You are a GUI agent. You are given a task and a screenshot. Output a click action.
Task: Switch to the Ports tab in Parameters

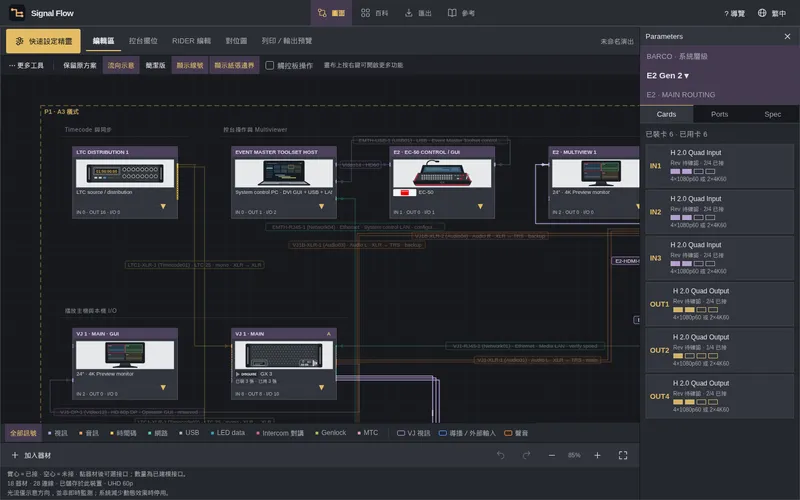(x=719, y=114)
